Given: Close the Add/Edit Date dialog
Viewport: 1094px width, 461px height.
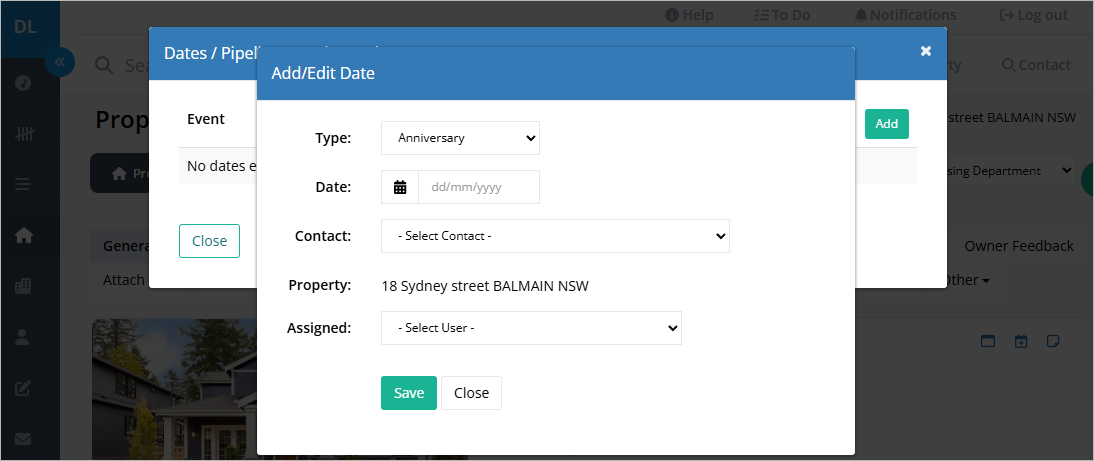Looking at the screenshot, I should [471, 393].
